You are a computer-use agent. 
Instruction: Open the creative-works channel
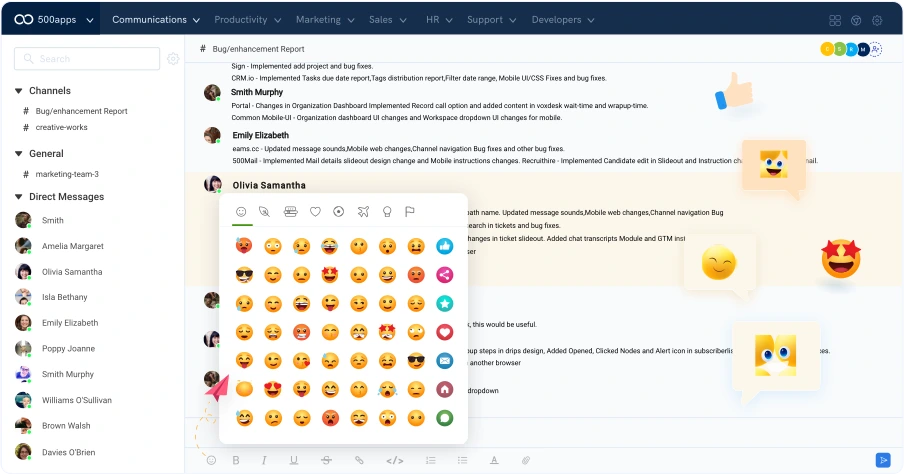coord(62,127)
